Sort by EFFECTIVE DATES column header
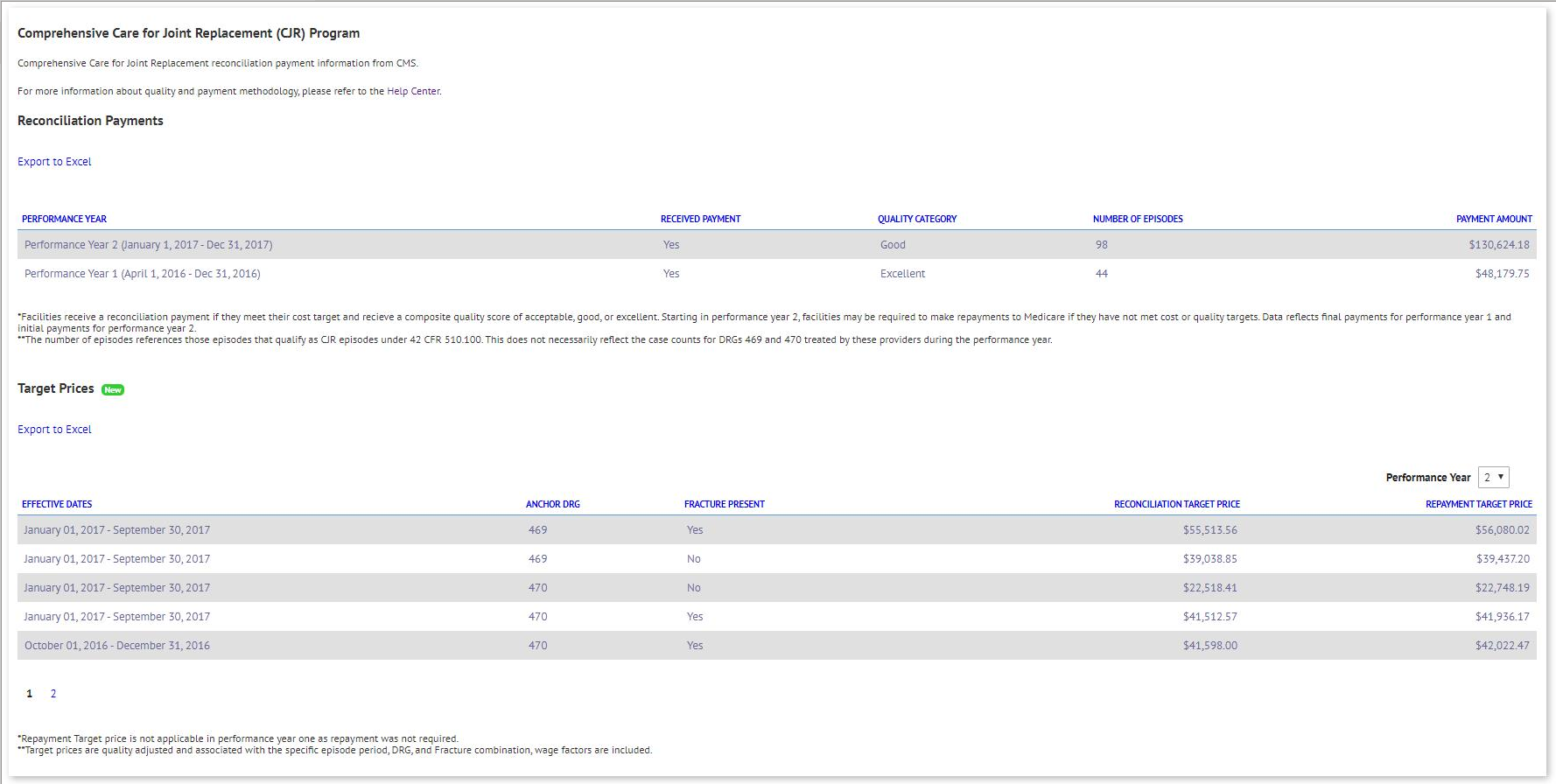The width and height of the screenshot is (1556, 784). pyautogui.click(x=57, y=504)
